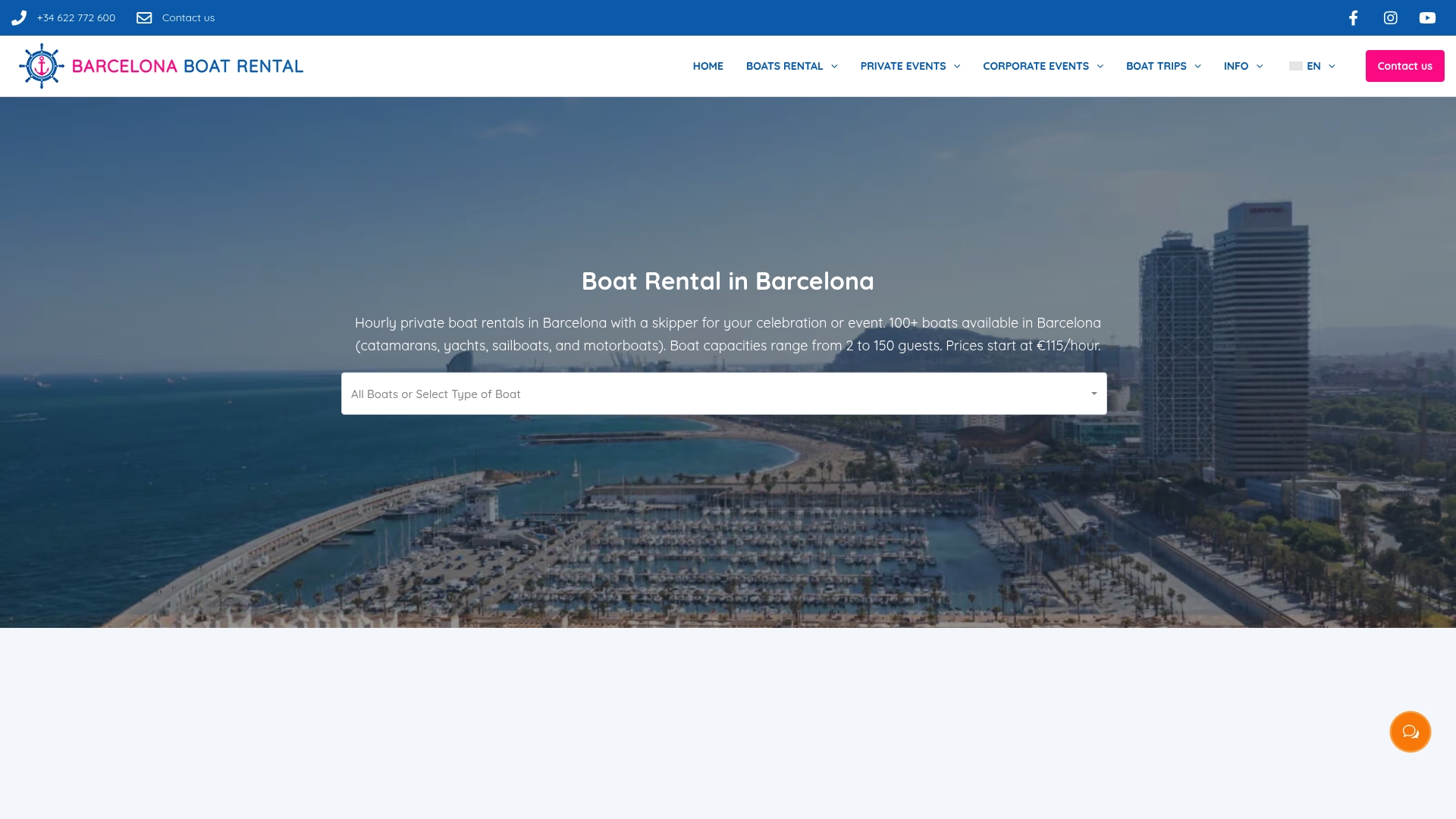Click Contact us in the top blue bar

[x=188, y=17]
